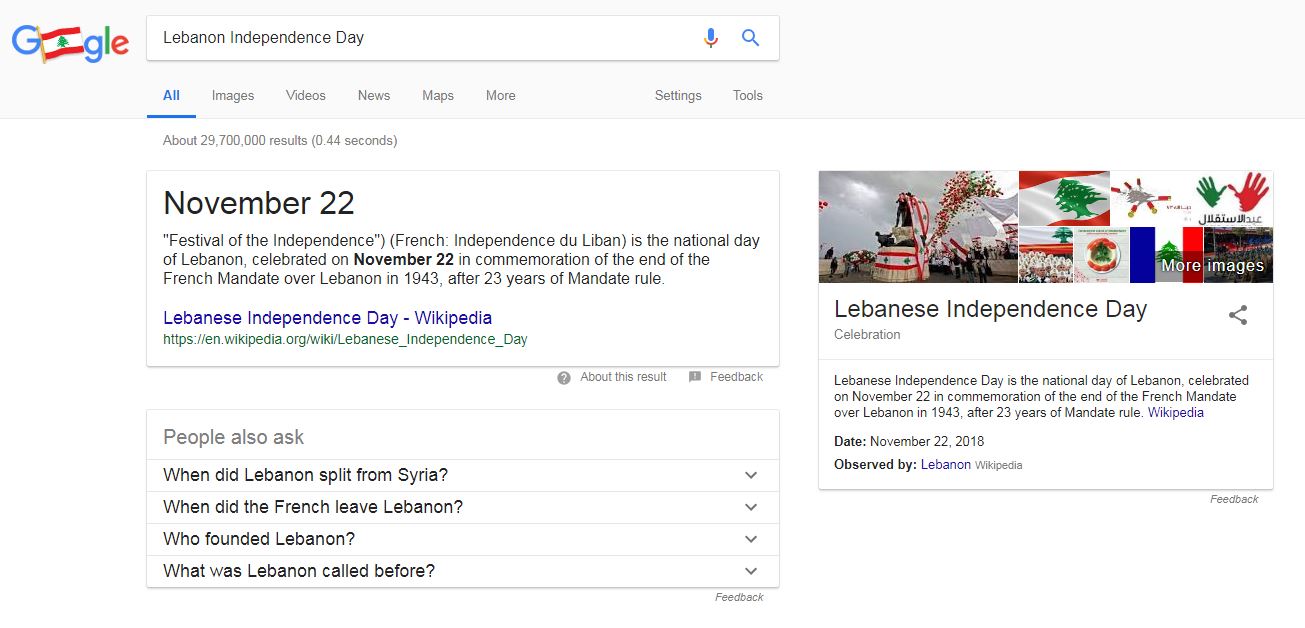This screenshot has height=628, width=1305.
Task: Click the en.wikipedia.org green URL
Action: (x=345, y=339)
